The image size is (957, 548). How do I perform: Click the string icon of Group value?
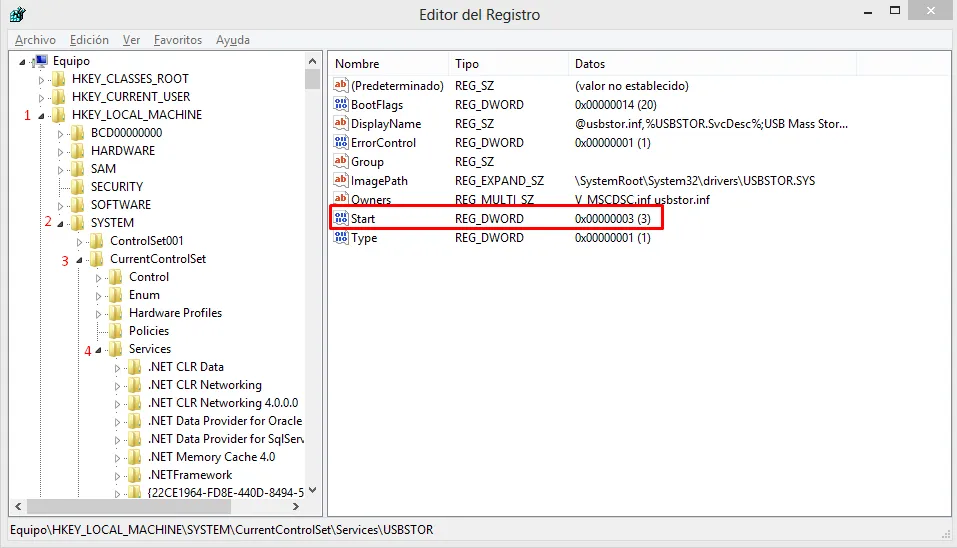(341, 161)
